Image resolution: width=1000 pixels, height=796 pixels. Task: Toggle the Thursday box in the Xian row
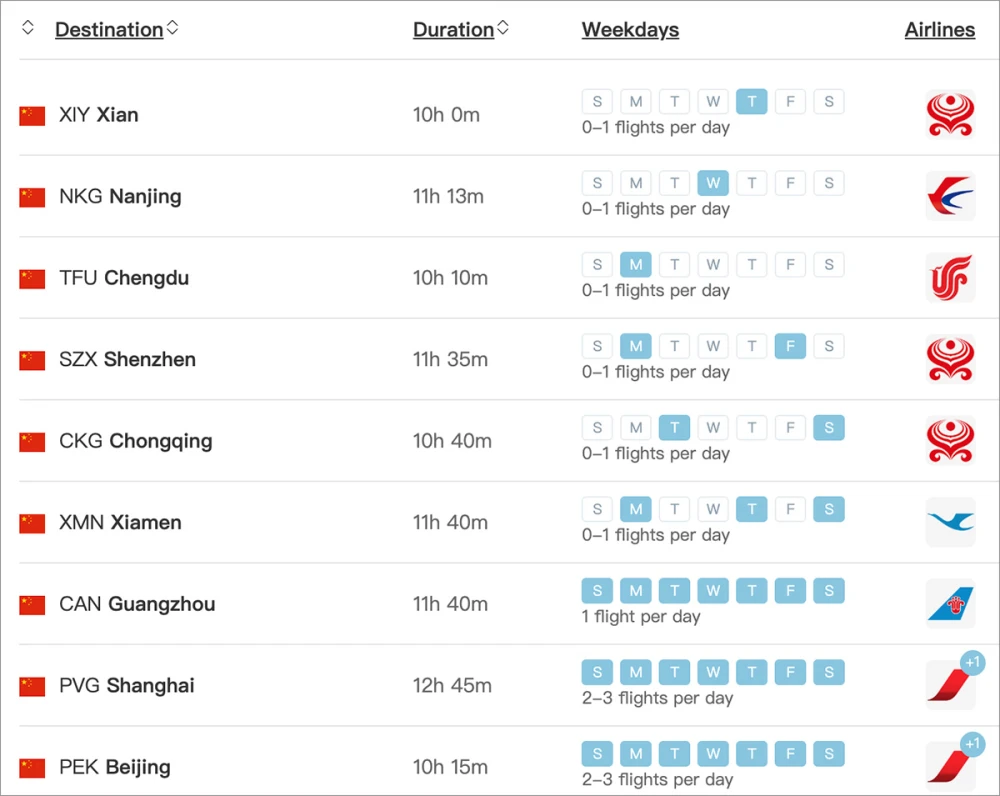(x=752, y=101)
